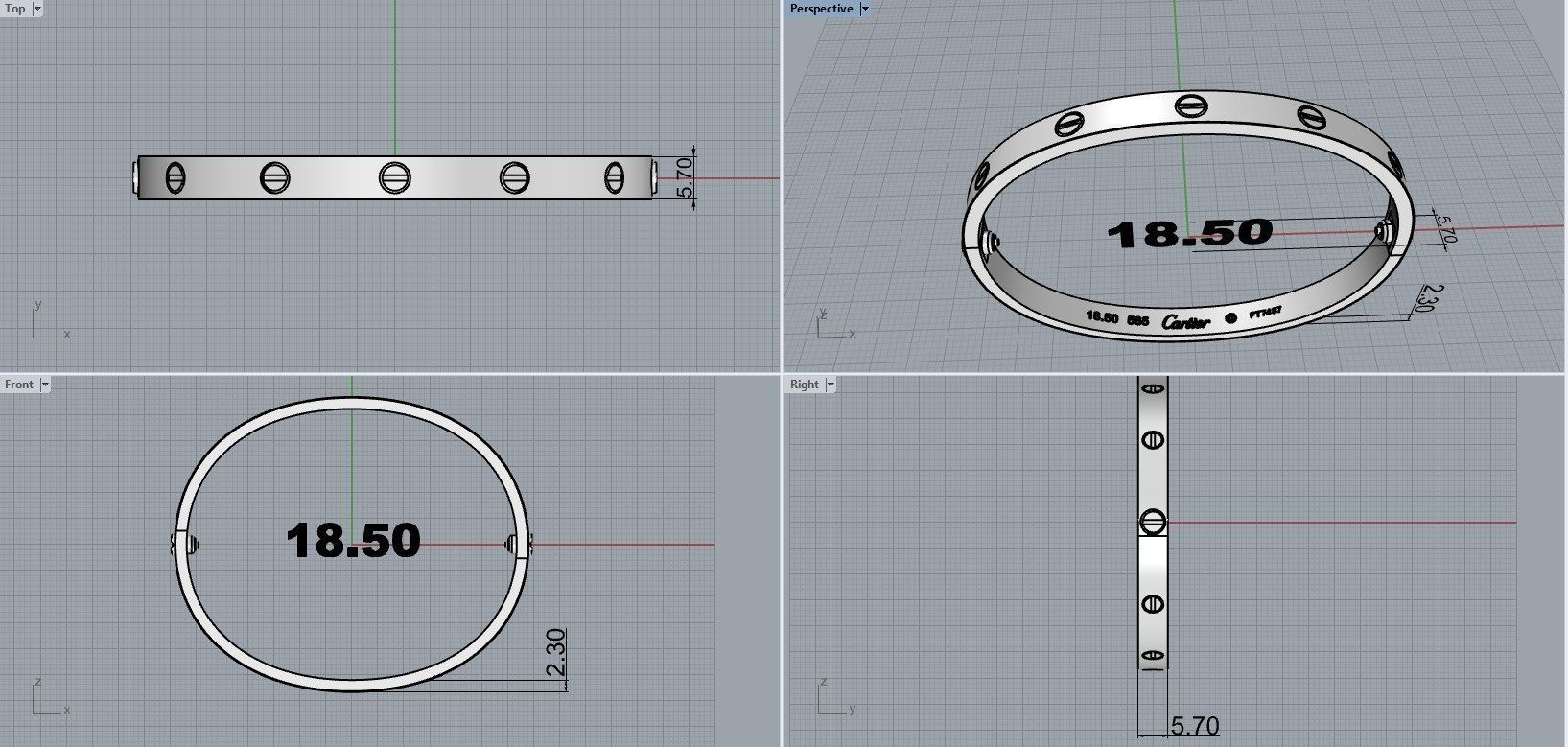The height and width of the screenshot is (747, 1568).
Task: Select the 18.50 text in Front viewport
Action: (353, 541)
